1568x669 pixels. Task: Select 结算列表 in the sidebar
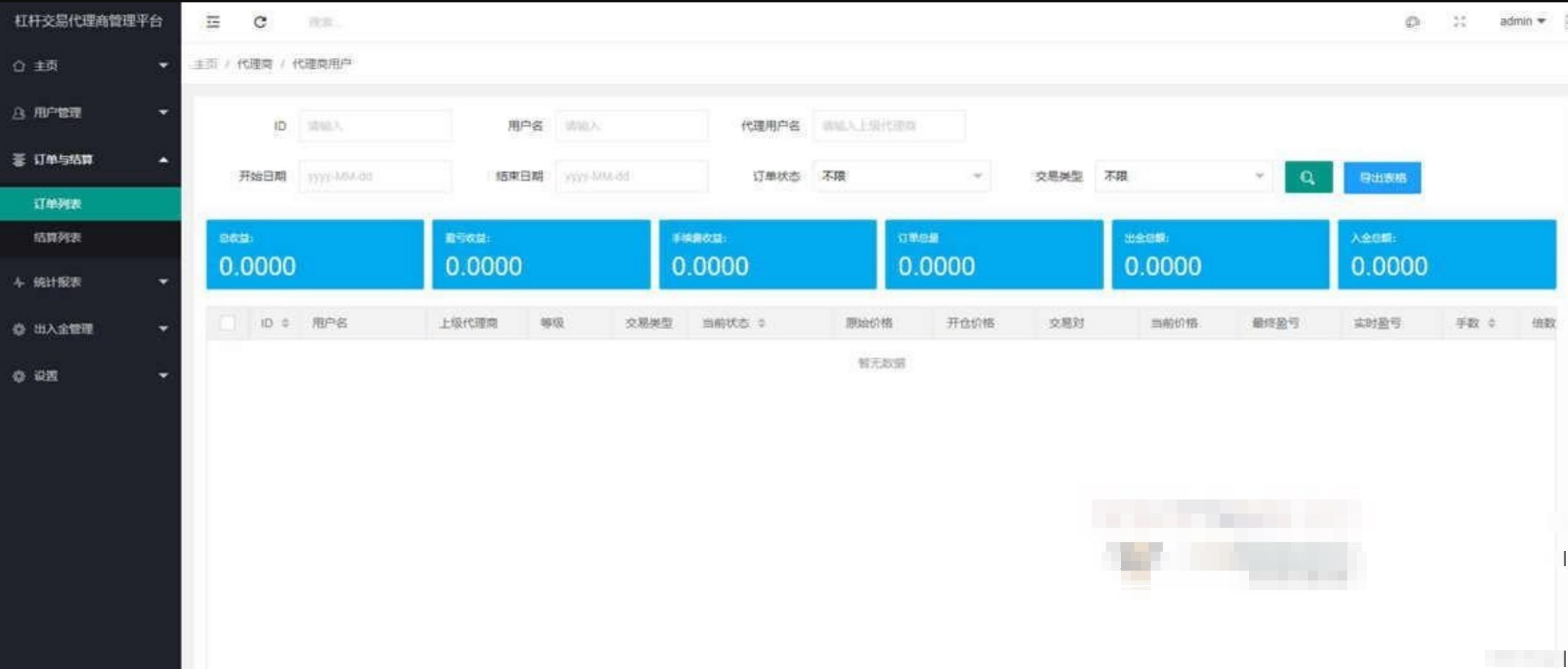[90, 237]
